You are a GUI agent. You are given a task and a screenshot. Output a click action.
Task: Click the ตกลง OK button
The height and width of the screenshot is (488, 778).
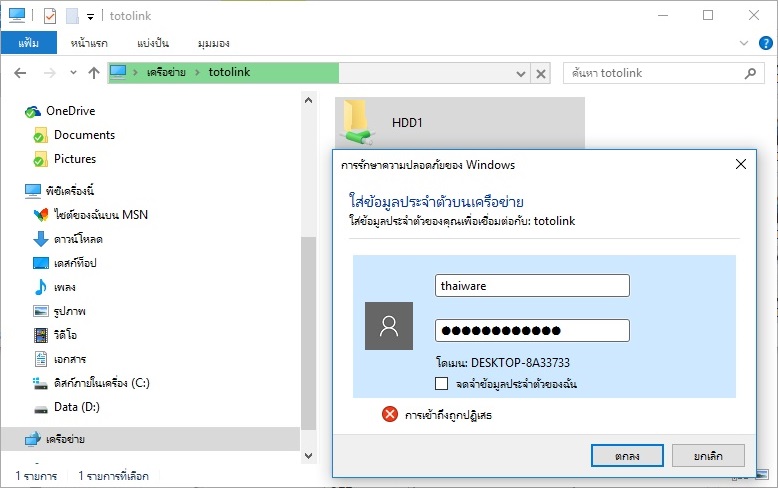627,455
